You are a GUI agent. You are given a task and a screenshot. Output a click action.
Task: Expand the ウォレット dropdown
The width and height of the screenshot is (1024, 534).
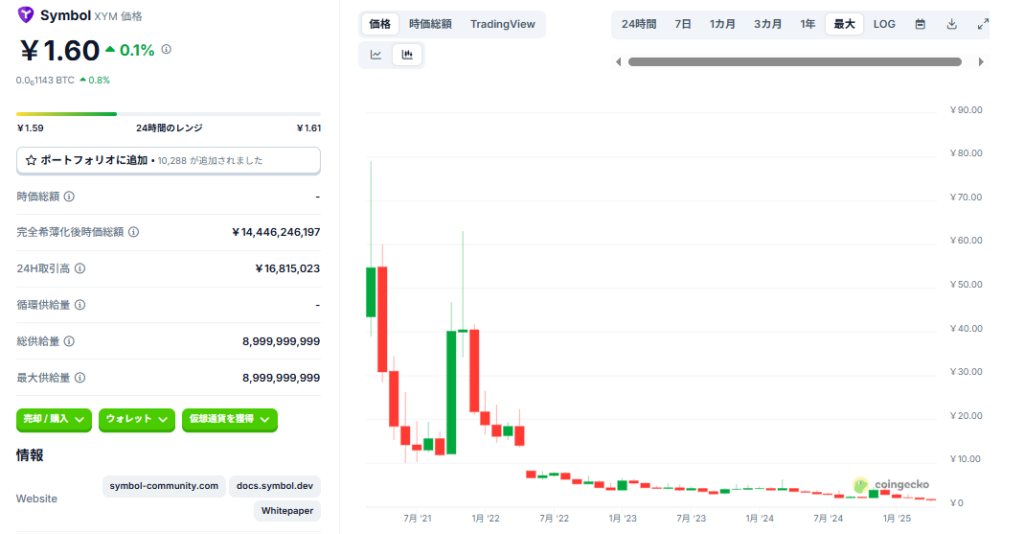coord(136,420)
